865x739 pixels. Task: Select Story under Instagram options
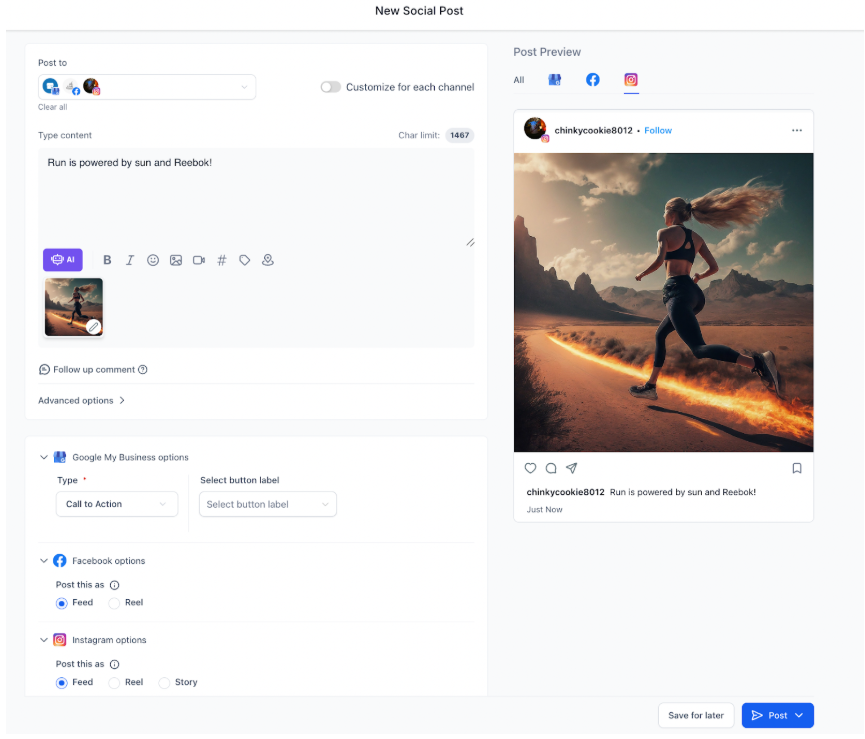pos(165,683)
